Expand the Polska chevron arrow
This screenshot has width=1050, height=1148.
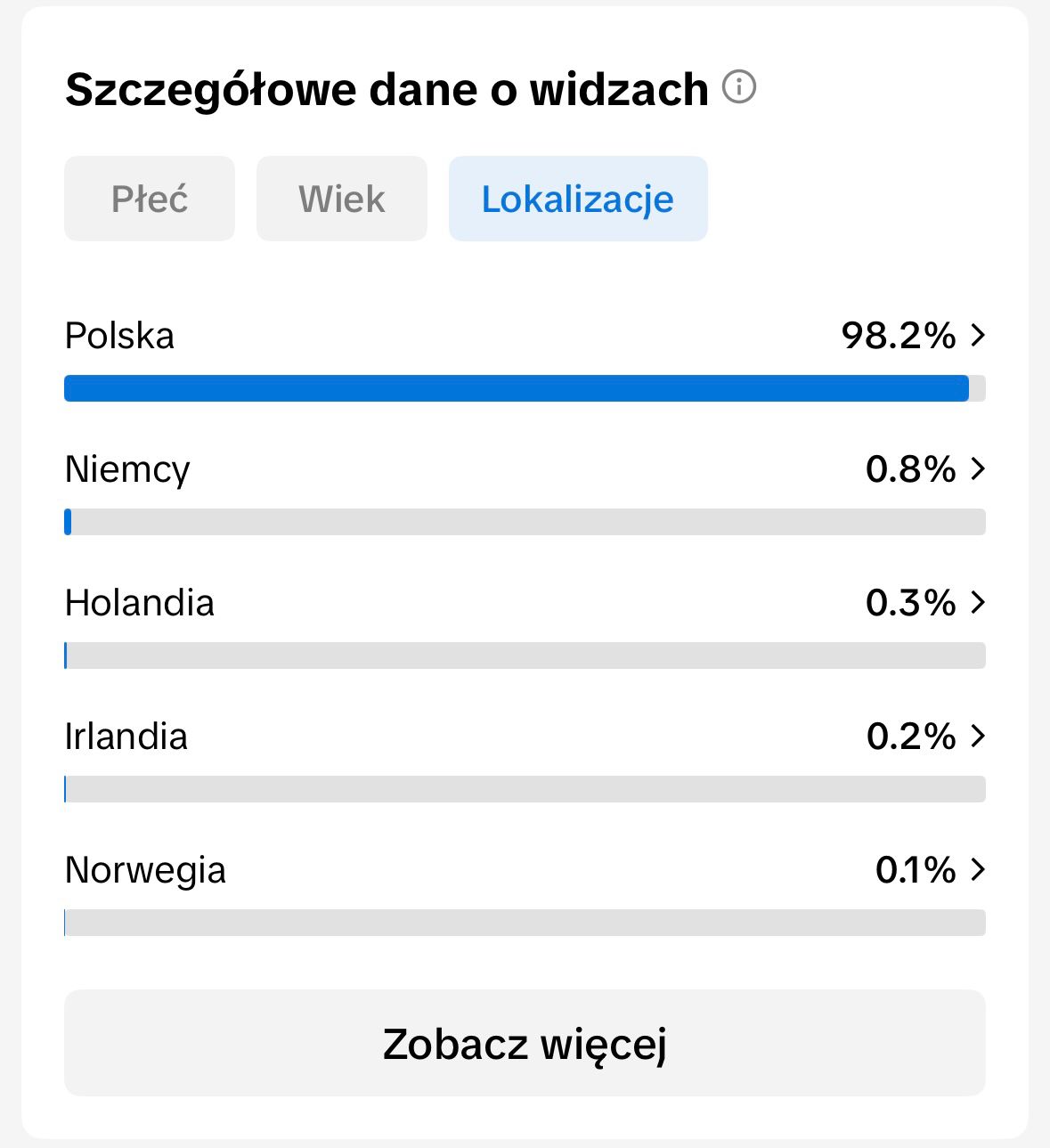click(978, 336)
